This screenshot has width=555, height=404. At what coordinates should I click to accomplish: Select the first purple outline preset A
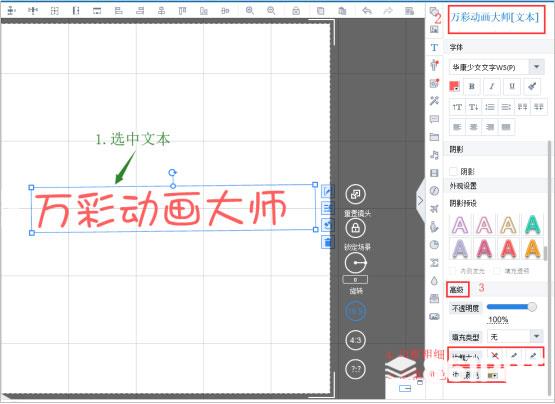click(x=460, y=224)
